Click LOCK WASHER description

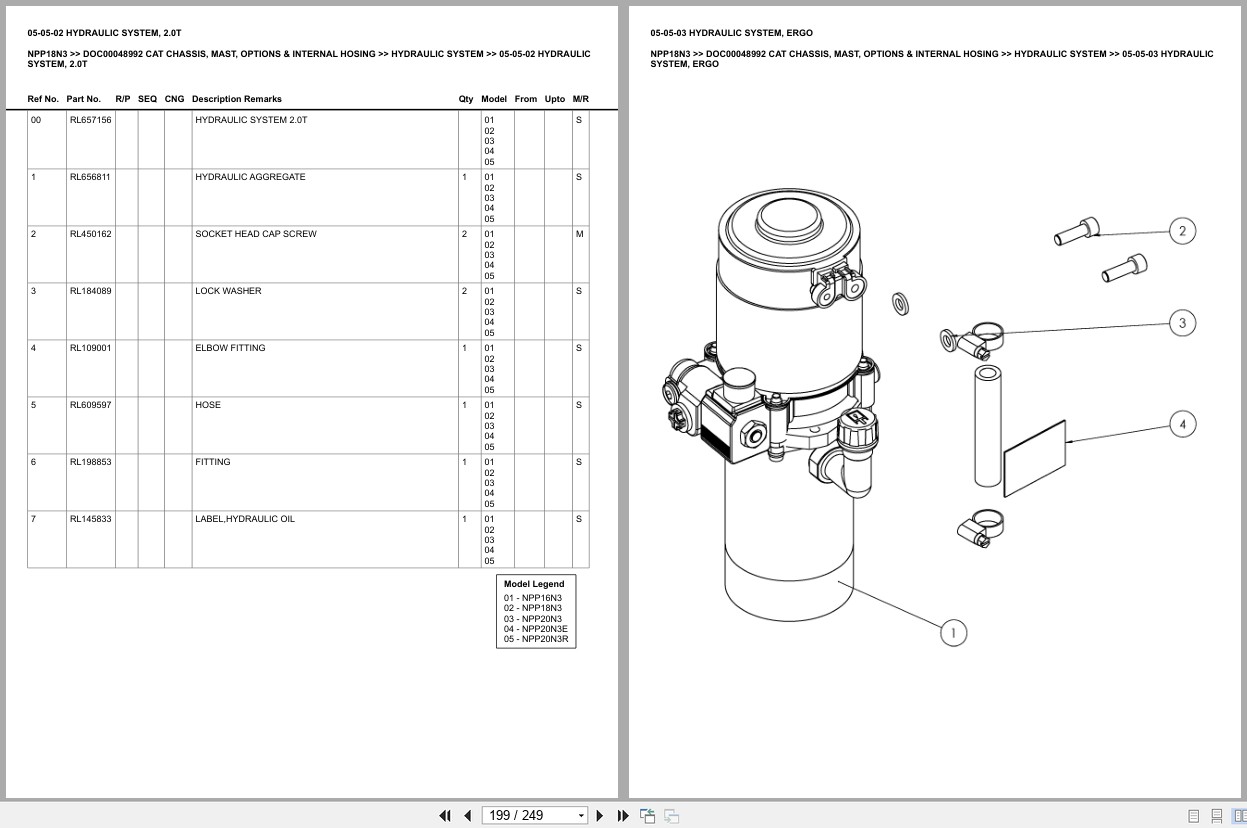228,291
